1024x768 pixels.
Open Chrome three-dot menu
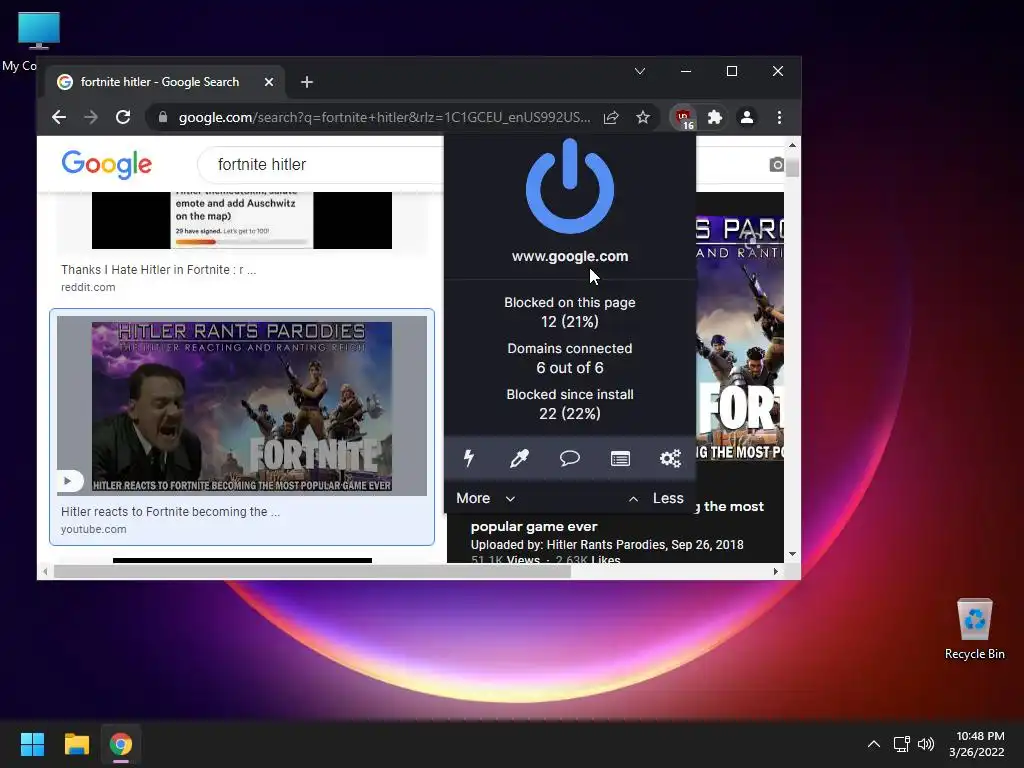coord(779,118)
